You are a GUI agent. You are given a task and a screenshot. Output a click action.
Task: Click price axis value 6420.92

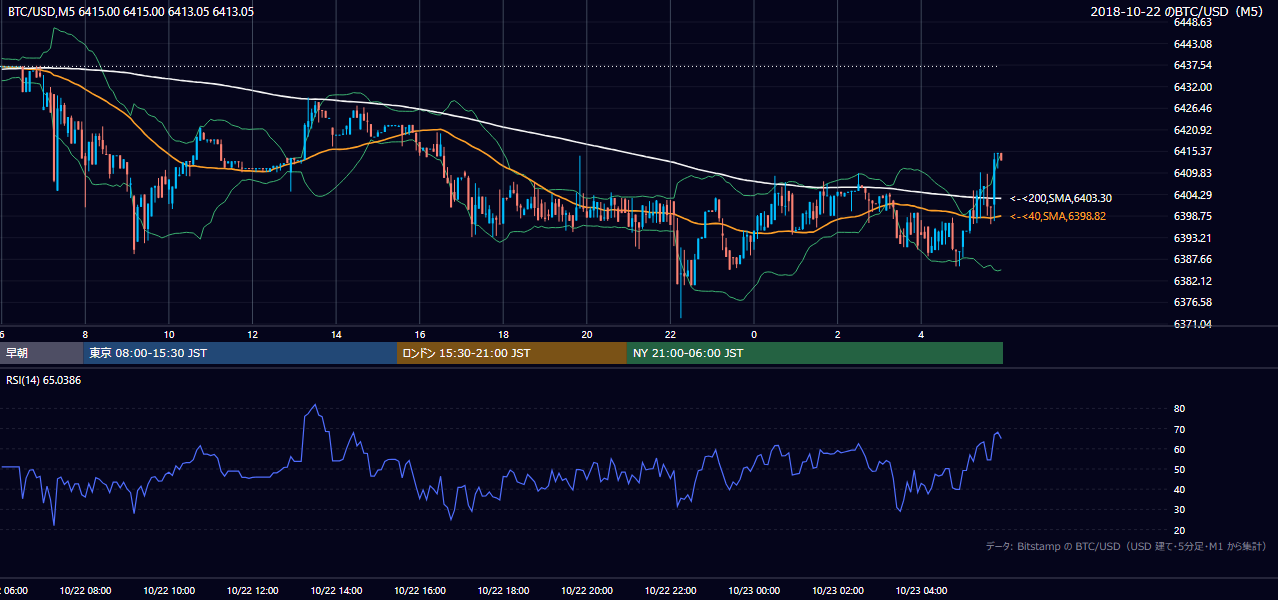[x=1193, y=130]
